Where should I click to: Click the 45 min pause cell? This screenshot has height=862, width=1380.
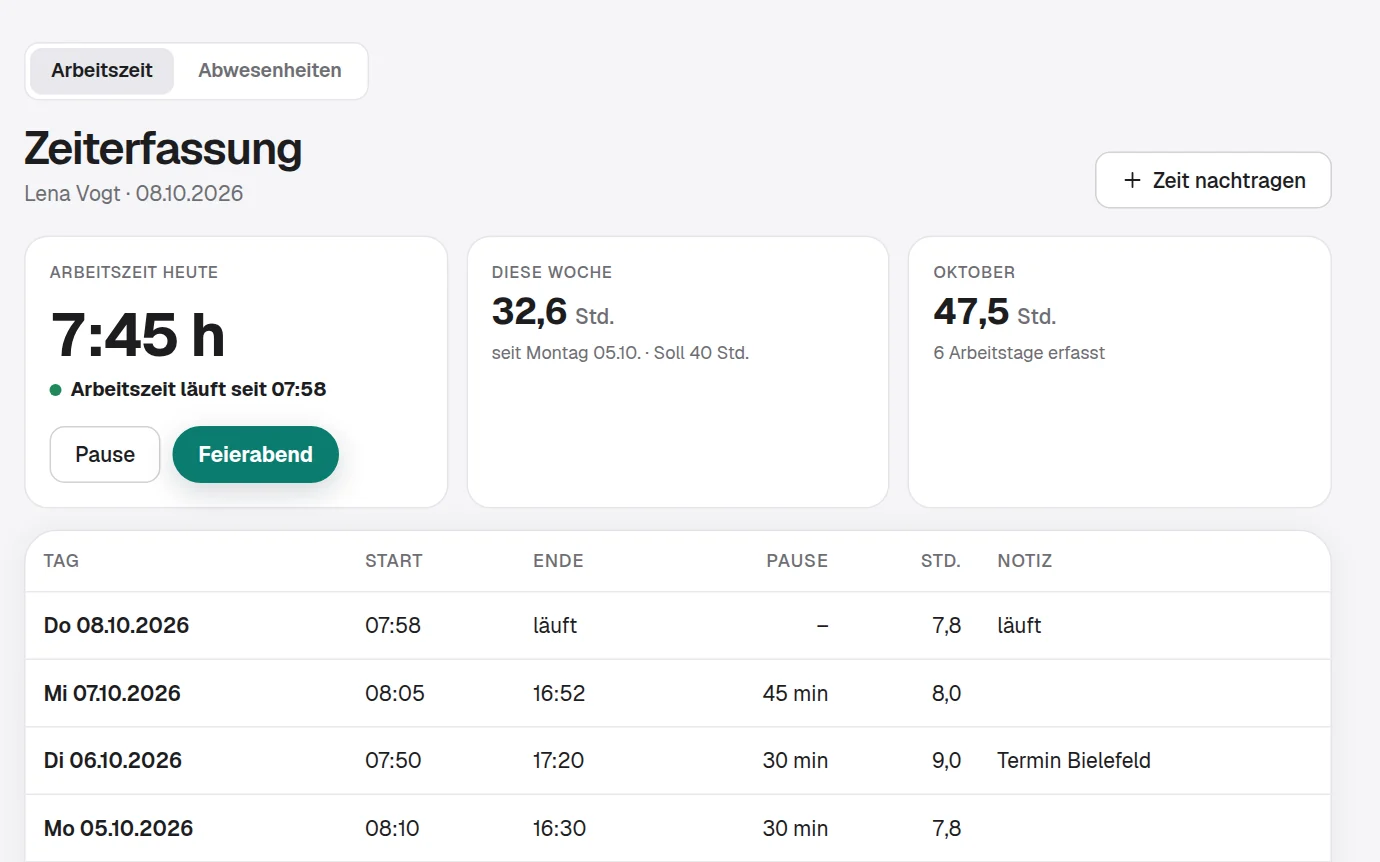[x=795, y=693]
